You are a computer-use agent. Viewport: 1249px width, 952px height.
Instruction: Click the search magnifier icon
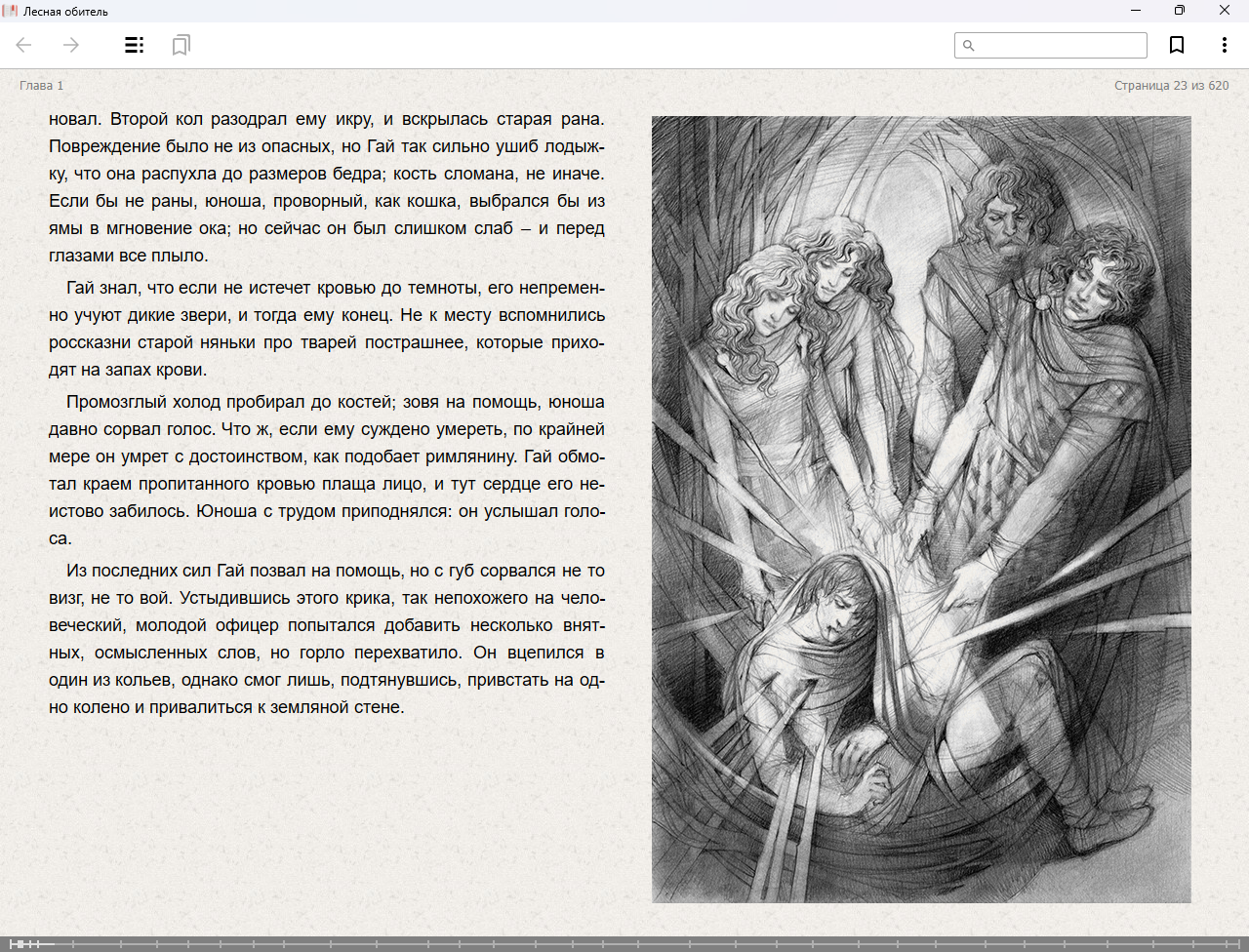pos(969,45)
